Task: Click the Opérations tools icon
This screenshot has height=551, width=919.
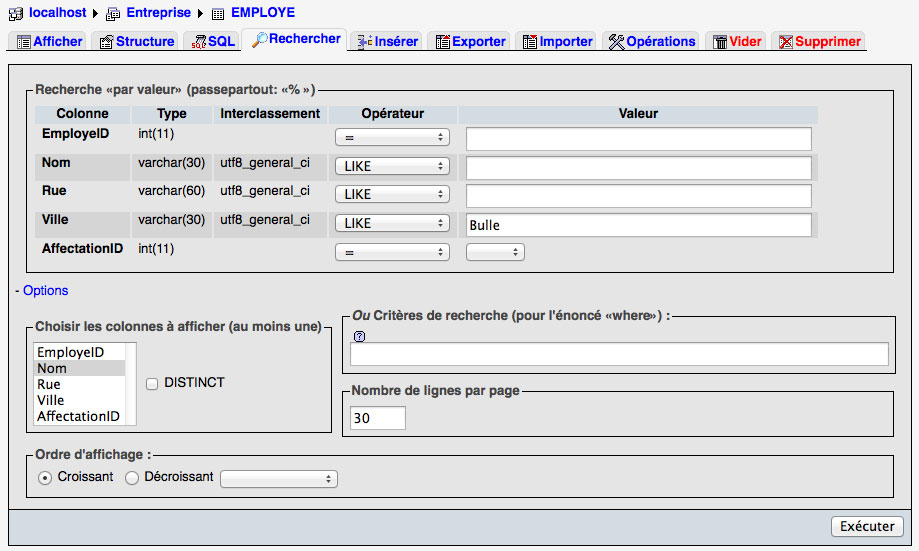Action: tap(616, 42)
